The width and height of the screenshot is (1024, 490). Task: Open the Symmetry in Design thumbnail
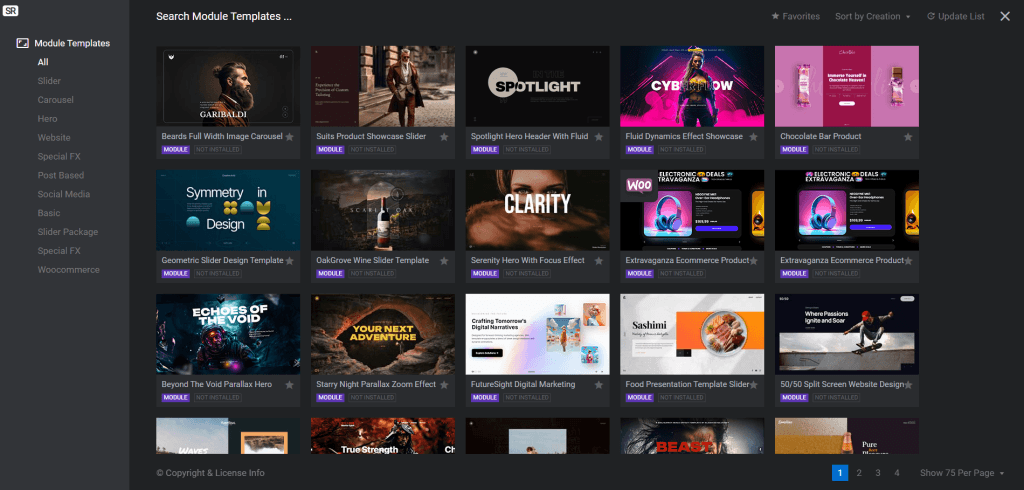pyautogui.click(x=228, y=210)
